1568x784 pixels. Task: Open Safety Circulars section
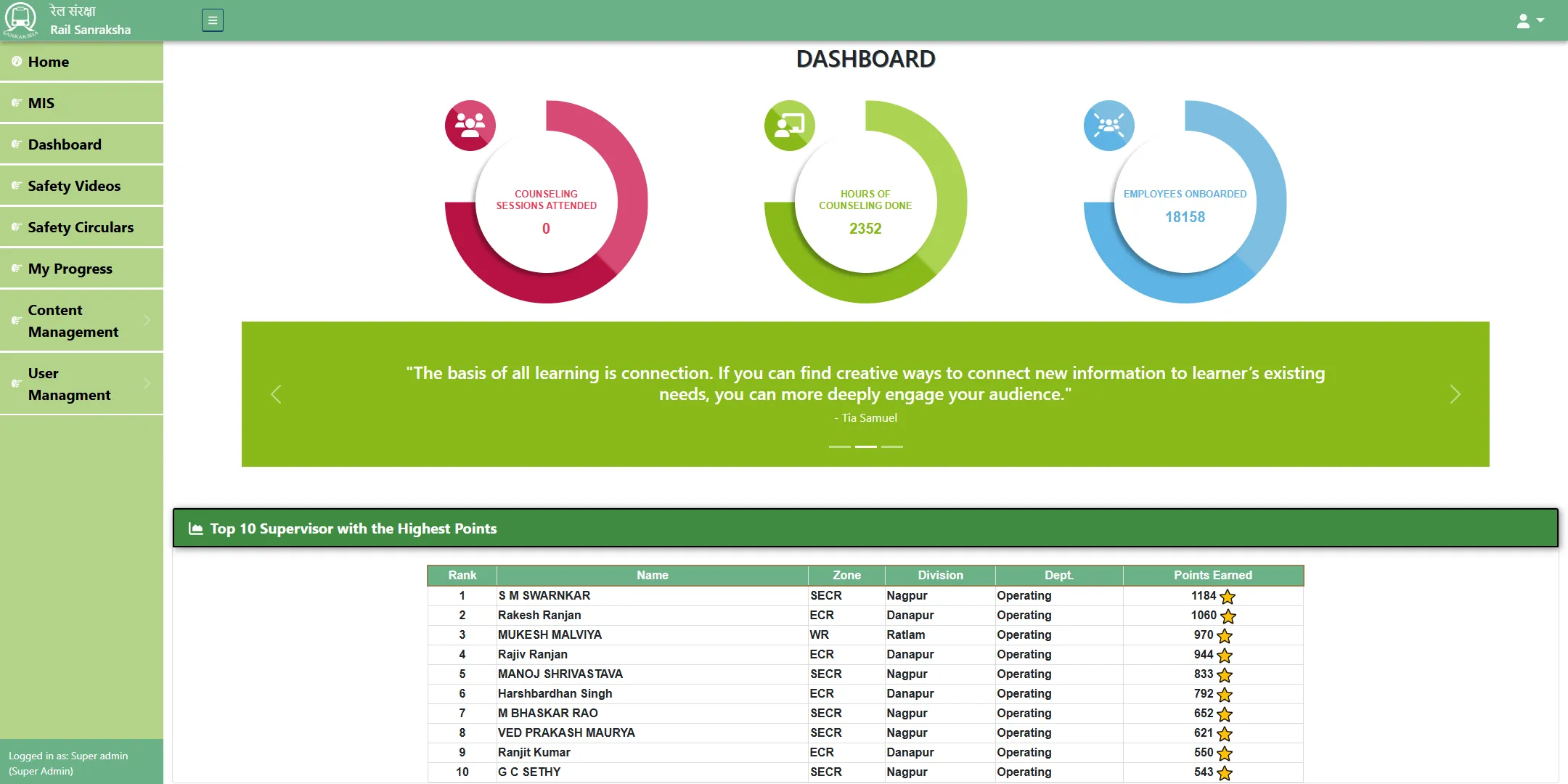pyautogui.click(x=81, y=227)
